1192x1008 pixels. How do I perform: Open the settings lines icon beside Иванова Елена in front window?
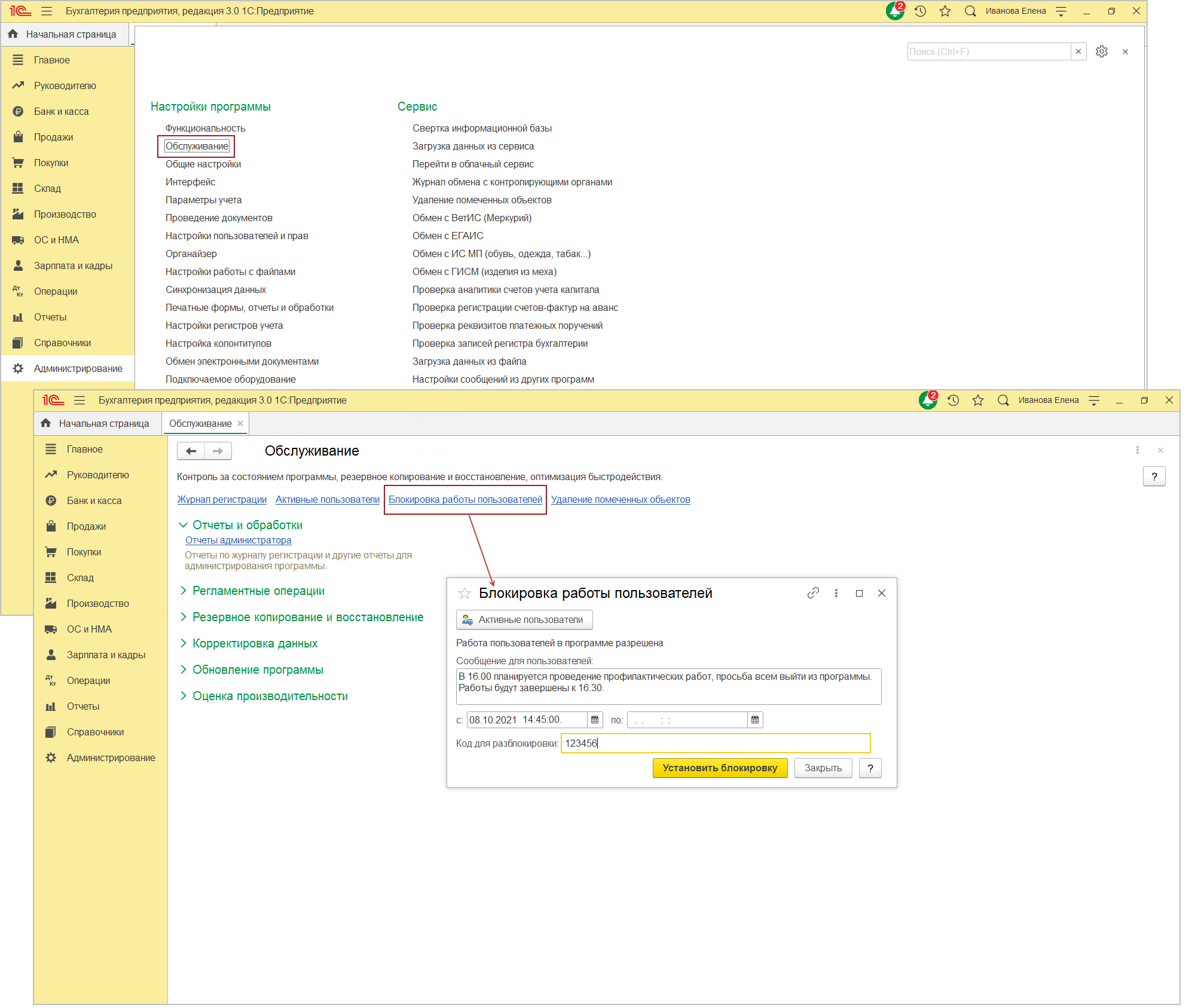point(1094,400)
